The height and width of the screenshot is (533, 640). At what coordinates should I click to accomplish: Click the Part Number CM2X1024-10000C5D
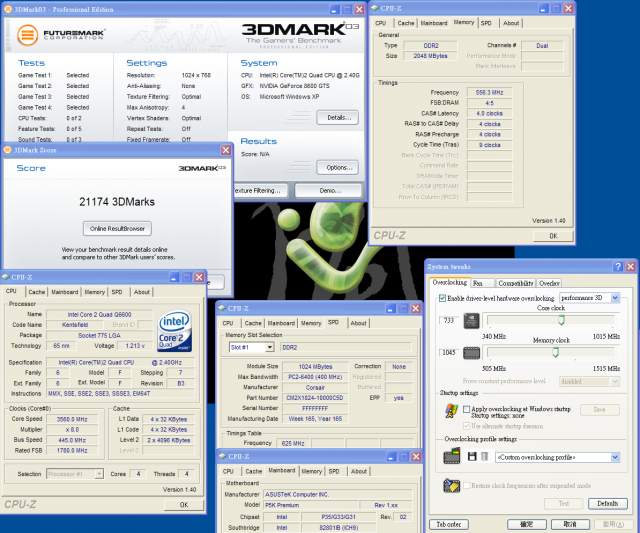coord(315,398)
